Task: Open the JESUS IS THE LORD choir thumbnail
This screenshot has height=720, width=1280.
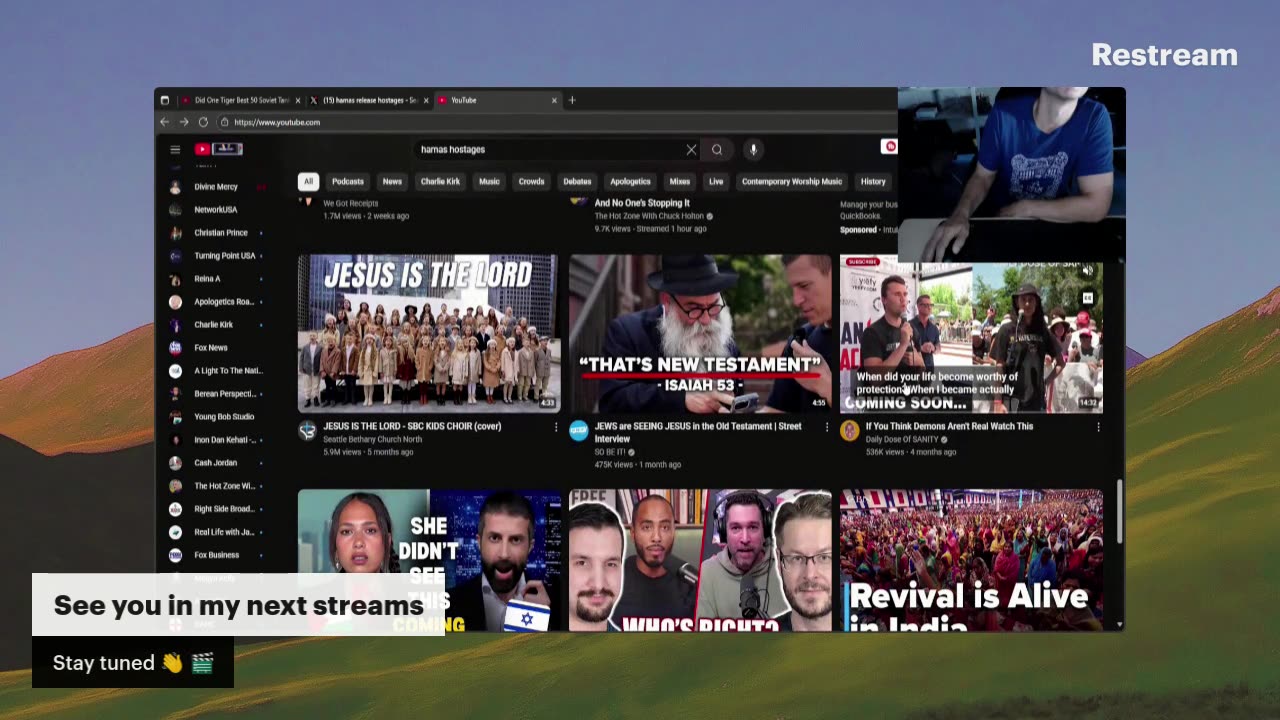Action: click(x=429, y=333)
